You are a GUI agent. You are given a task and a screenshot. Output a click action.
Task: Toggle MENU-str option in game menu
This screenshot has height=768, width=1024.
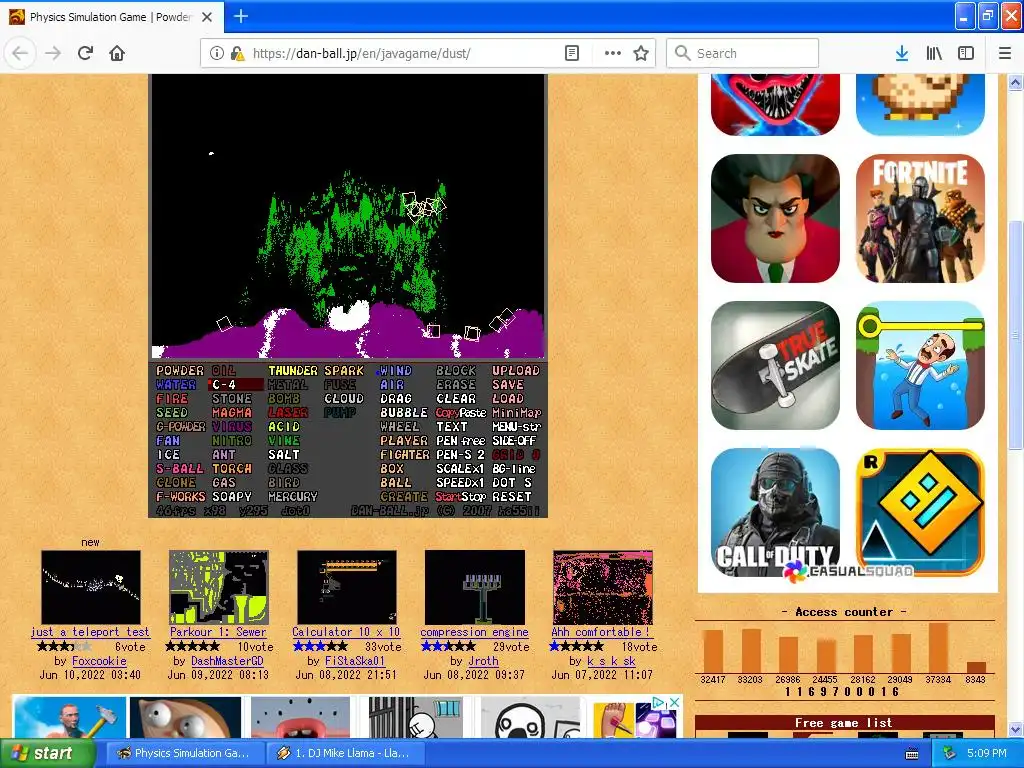coord(517,426)
